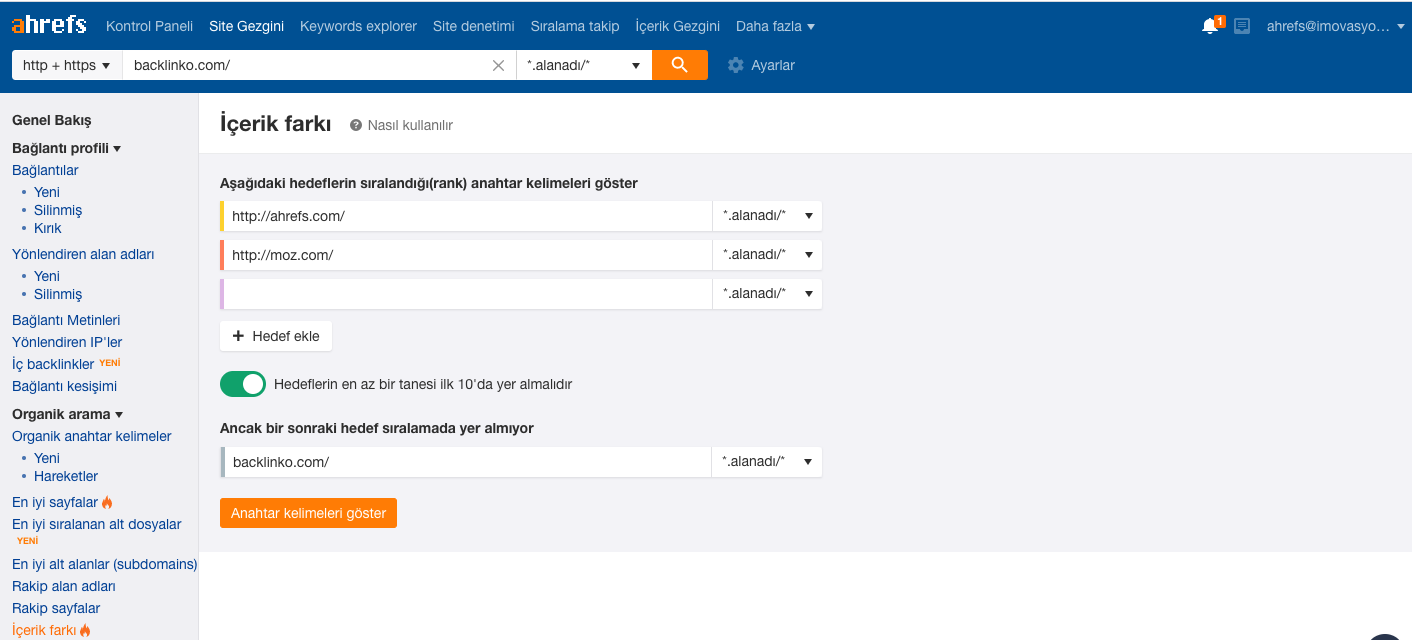Open Yönlendiren alan adları
This screenshot has height=640, width=1412.
coord(83,254)
